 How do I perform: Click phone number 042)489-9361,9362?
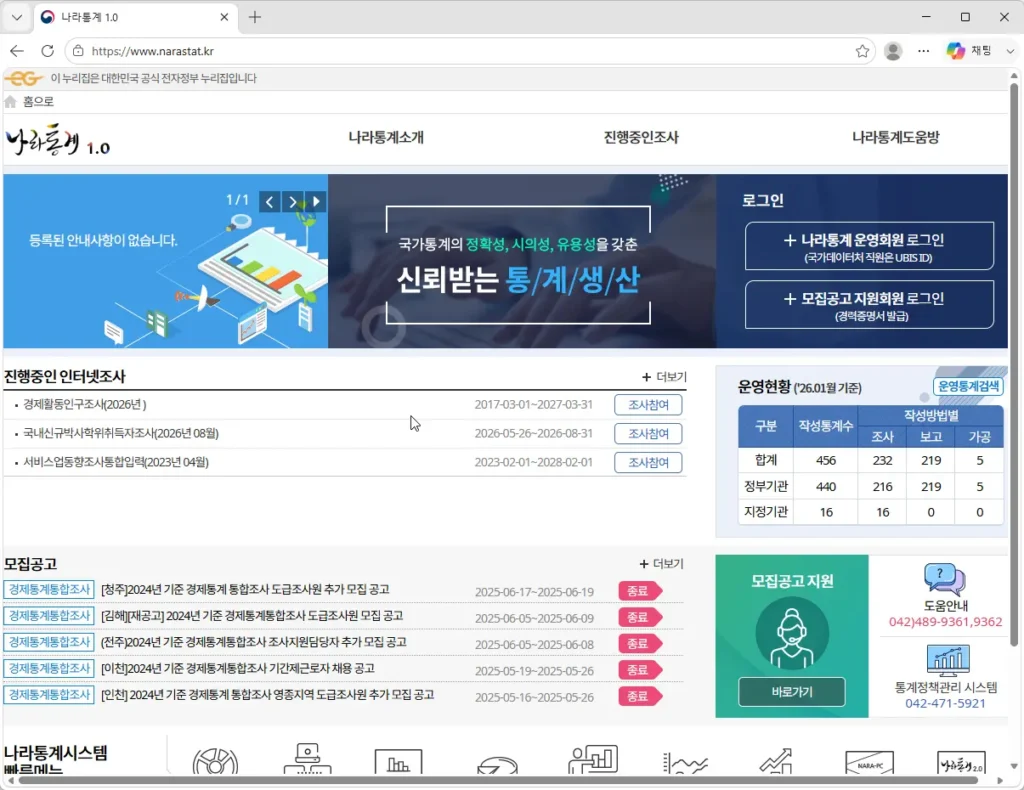click(945, 622)
